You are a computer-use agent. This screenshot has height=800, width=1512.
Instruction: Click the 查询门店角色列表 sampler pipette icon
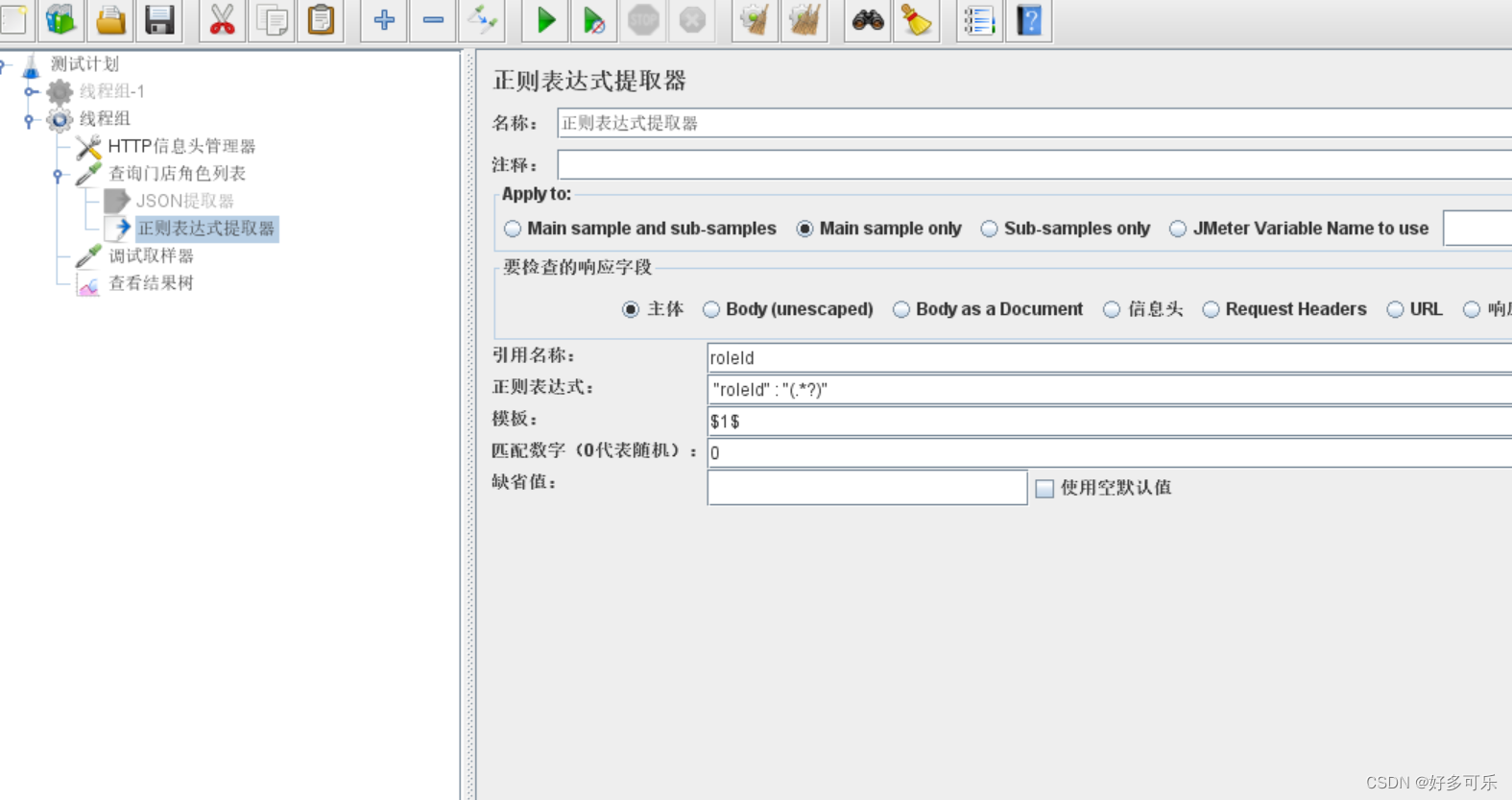coord(88,174)
